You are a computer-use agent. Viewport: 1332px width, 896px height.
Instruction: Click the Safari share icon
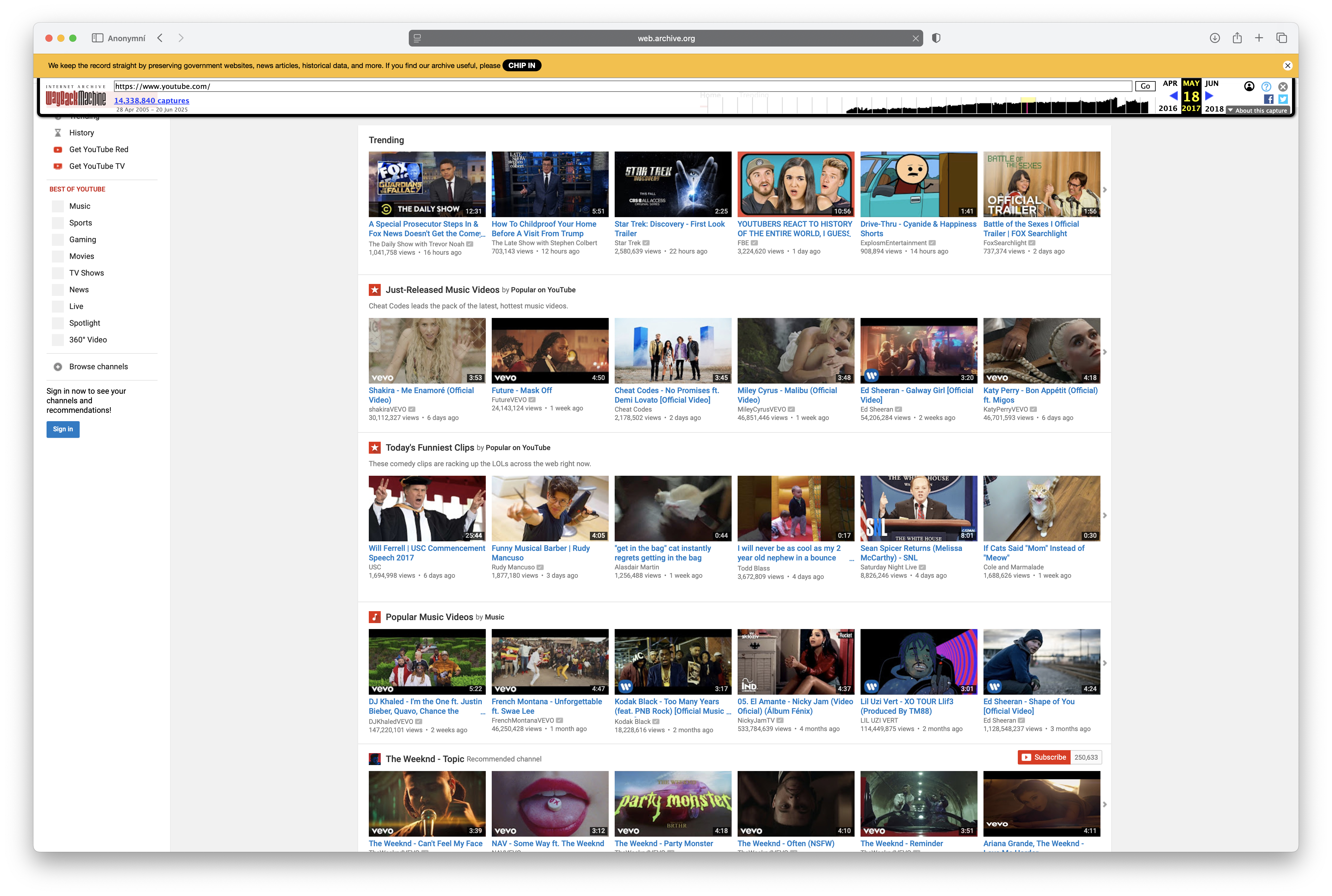click(x=1237, y=38)
